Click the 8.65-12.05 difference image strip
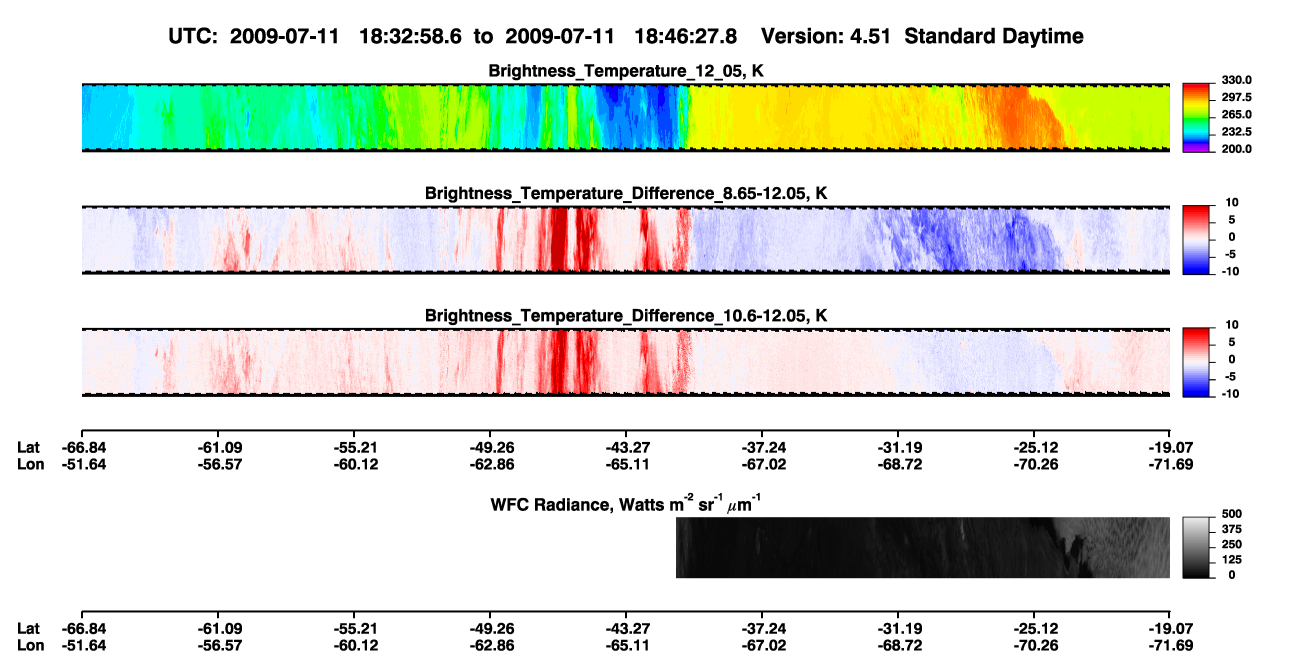The image size is (1300, 667). pyautogui.click(x=625, y=240)
